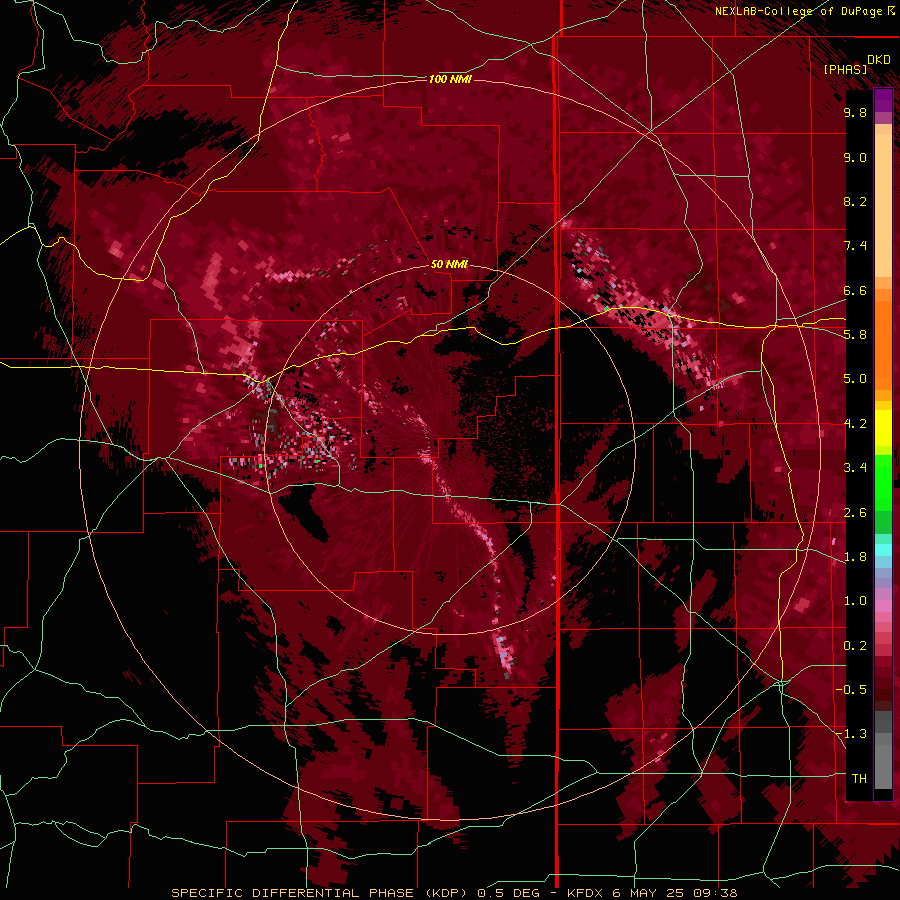Click the 5.0 scale value
The width and height of the screenshot is (900, 900).
[x=855, y=379]
